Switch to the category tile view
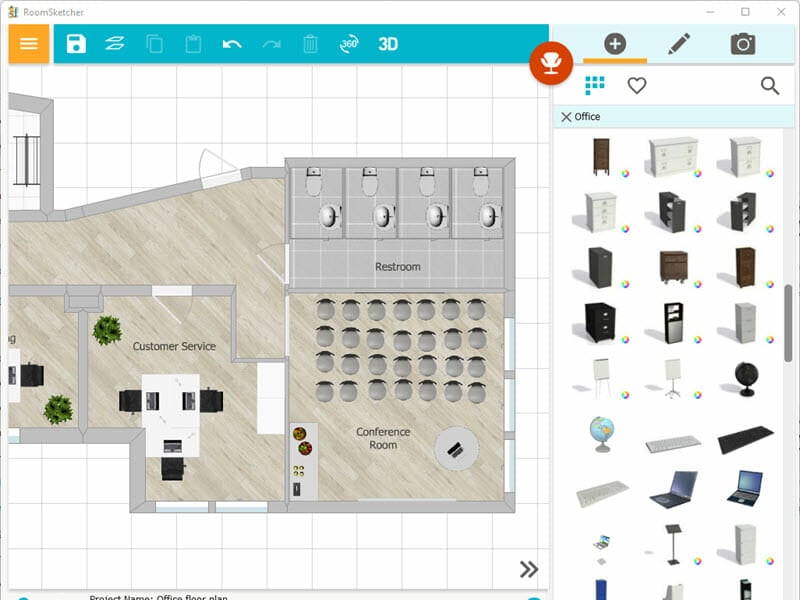Screen dimensions: 800x600 click(595, 86)
